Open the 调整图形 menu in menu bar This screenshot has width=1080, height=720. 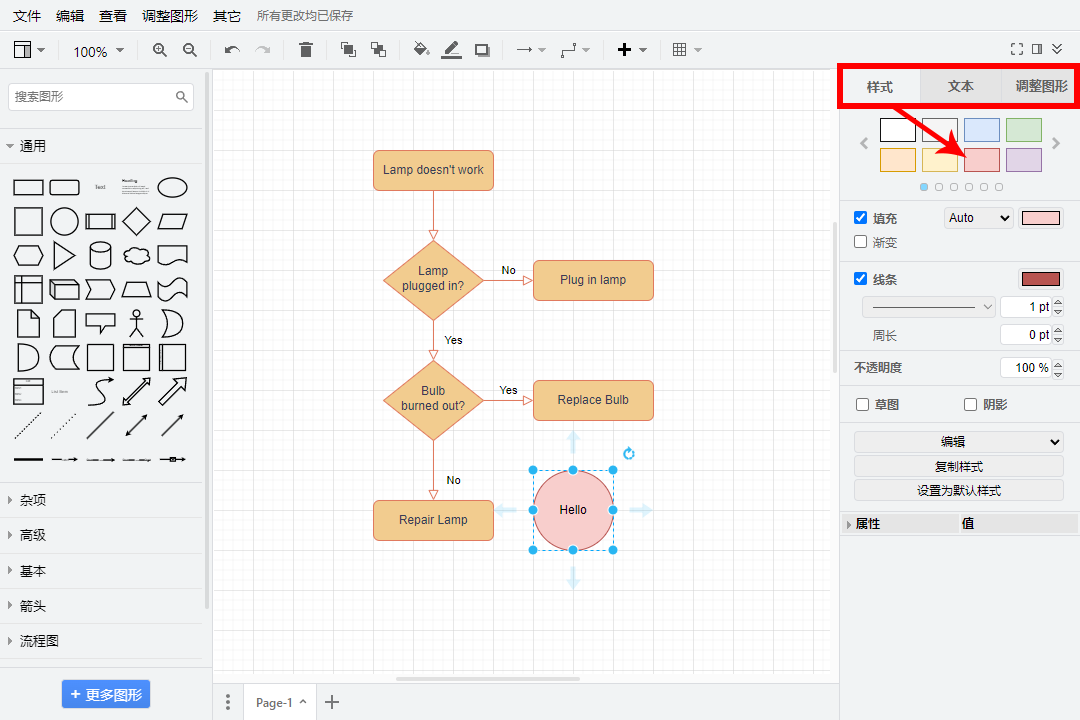(169, 15)
